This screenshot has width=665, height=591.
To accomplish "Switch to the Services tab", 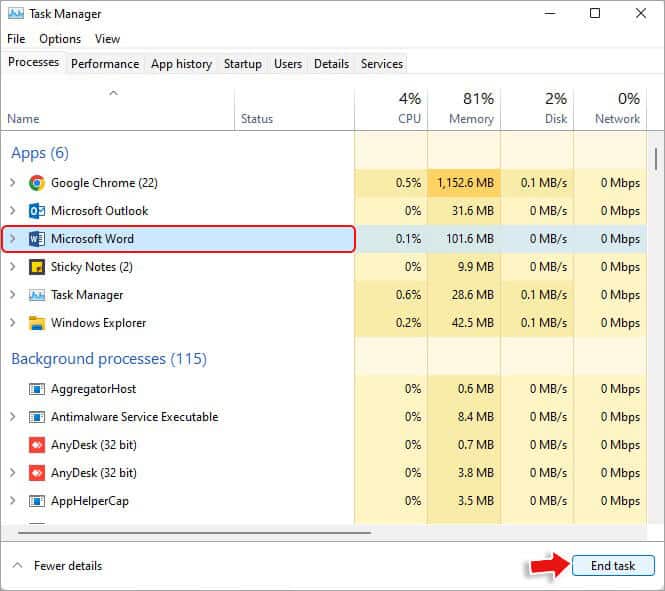I will (x=382, y=64).
